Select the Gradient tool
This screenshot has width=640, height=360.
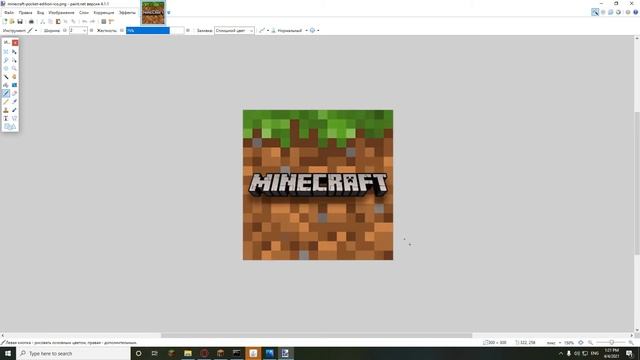tap(14, 85)
